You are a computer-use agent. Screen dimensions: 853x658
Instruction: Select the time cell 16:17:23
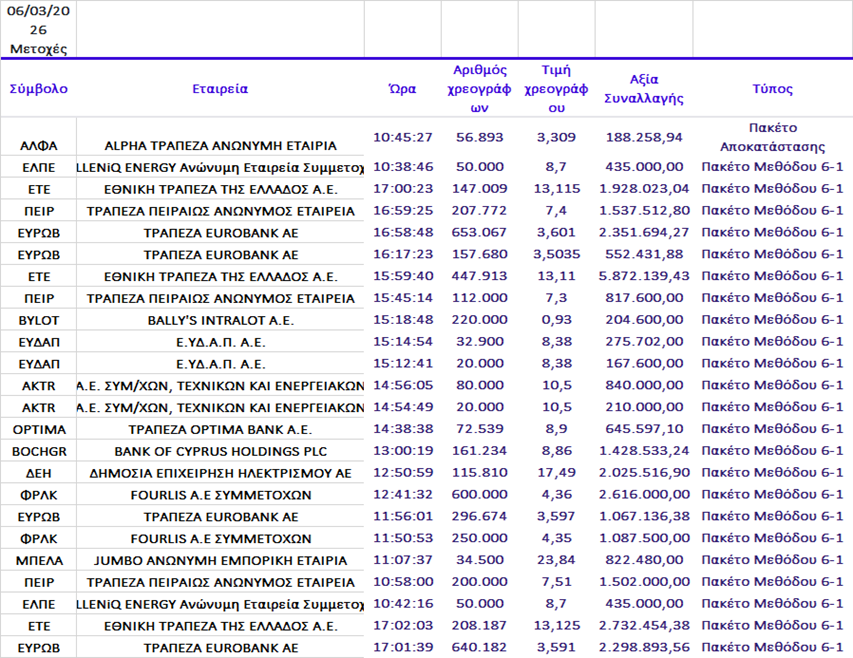pos(403,254)
